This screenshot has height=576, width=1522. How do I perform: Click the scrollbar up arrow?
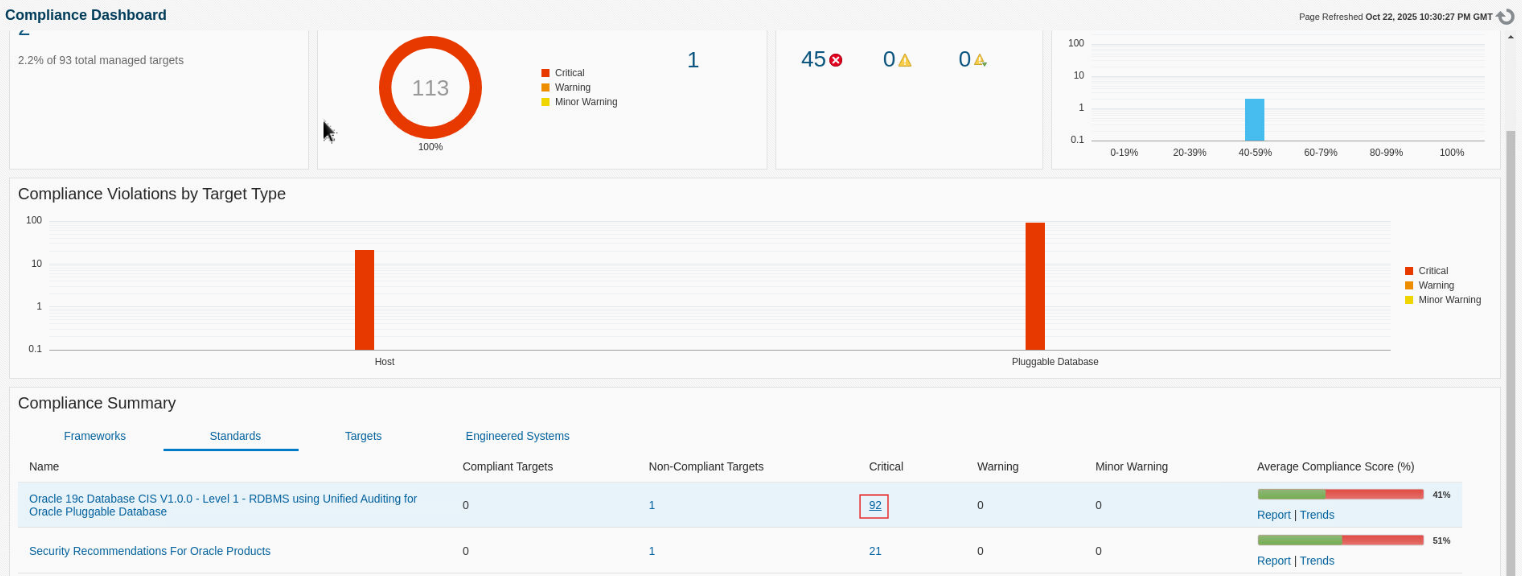[x=1511, y=37]
